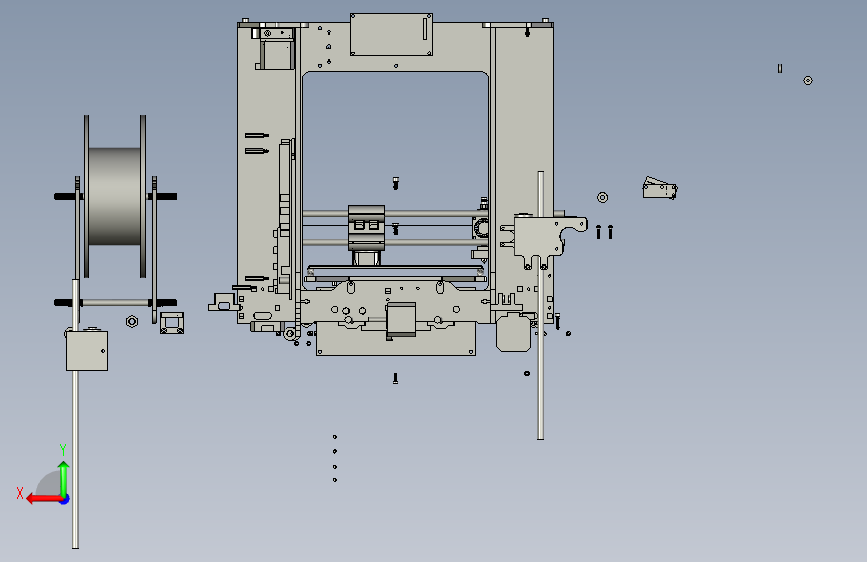Select the small washer at top right corner

tap(808, 81)
